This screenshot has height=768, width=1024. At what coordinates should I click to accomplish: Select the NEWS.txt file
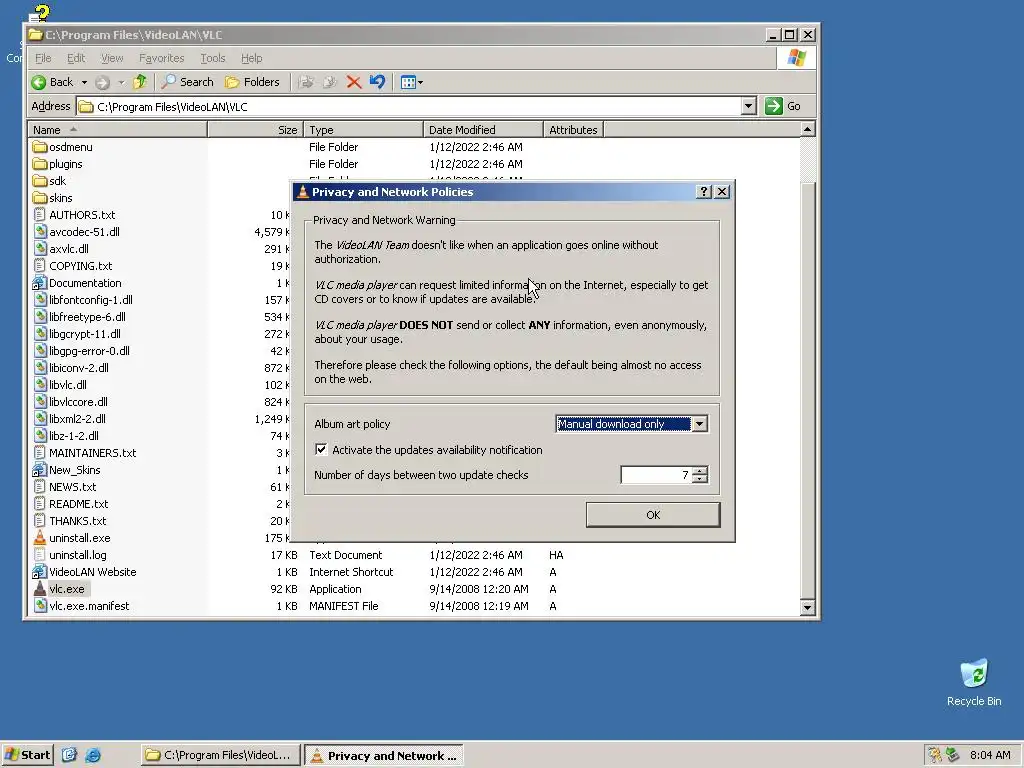coord(72,487)
